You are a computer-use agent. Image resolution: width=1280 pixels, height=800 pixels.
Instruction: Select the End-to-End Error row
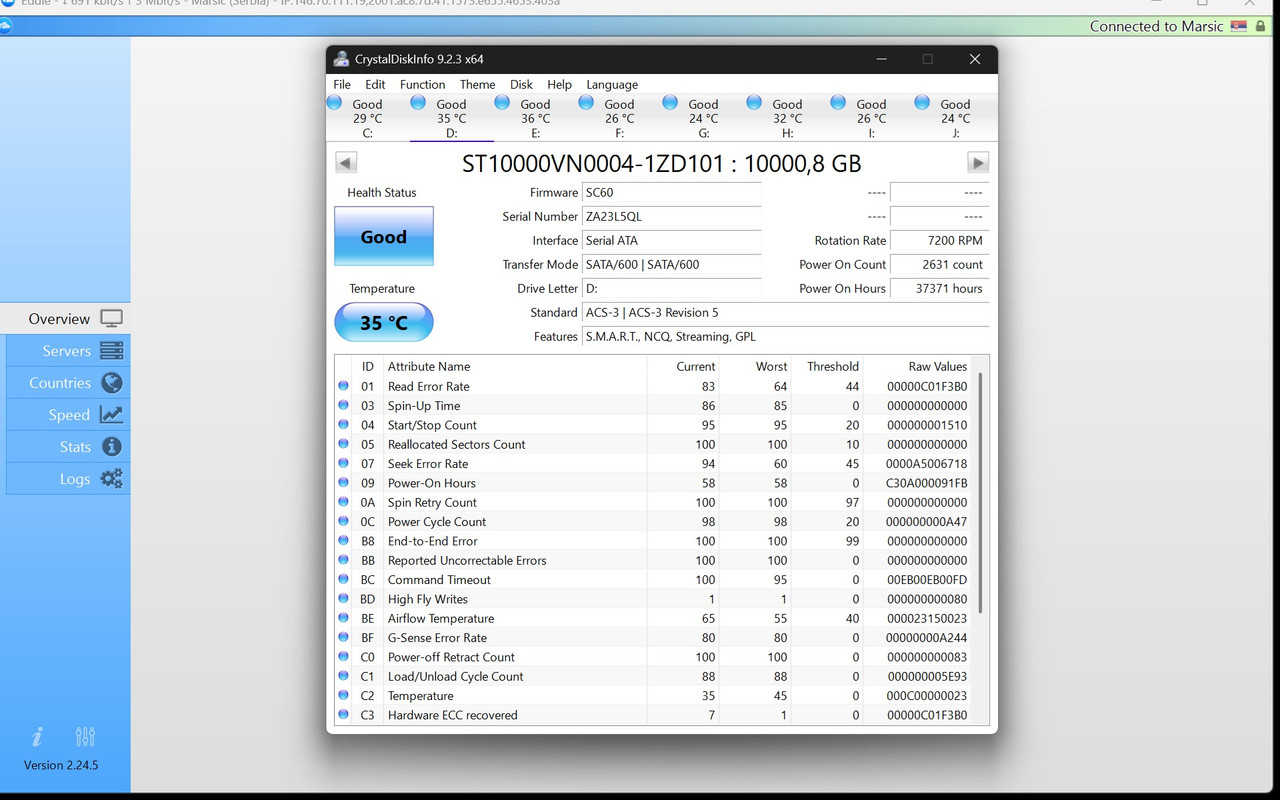click(654, 541)
